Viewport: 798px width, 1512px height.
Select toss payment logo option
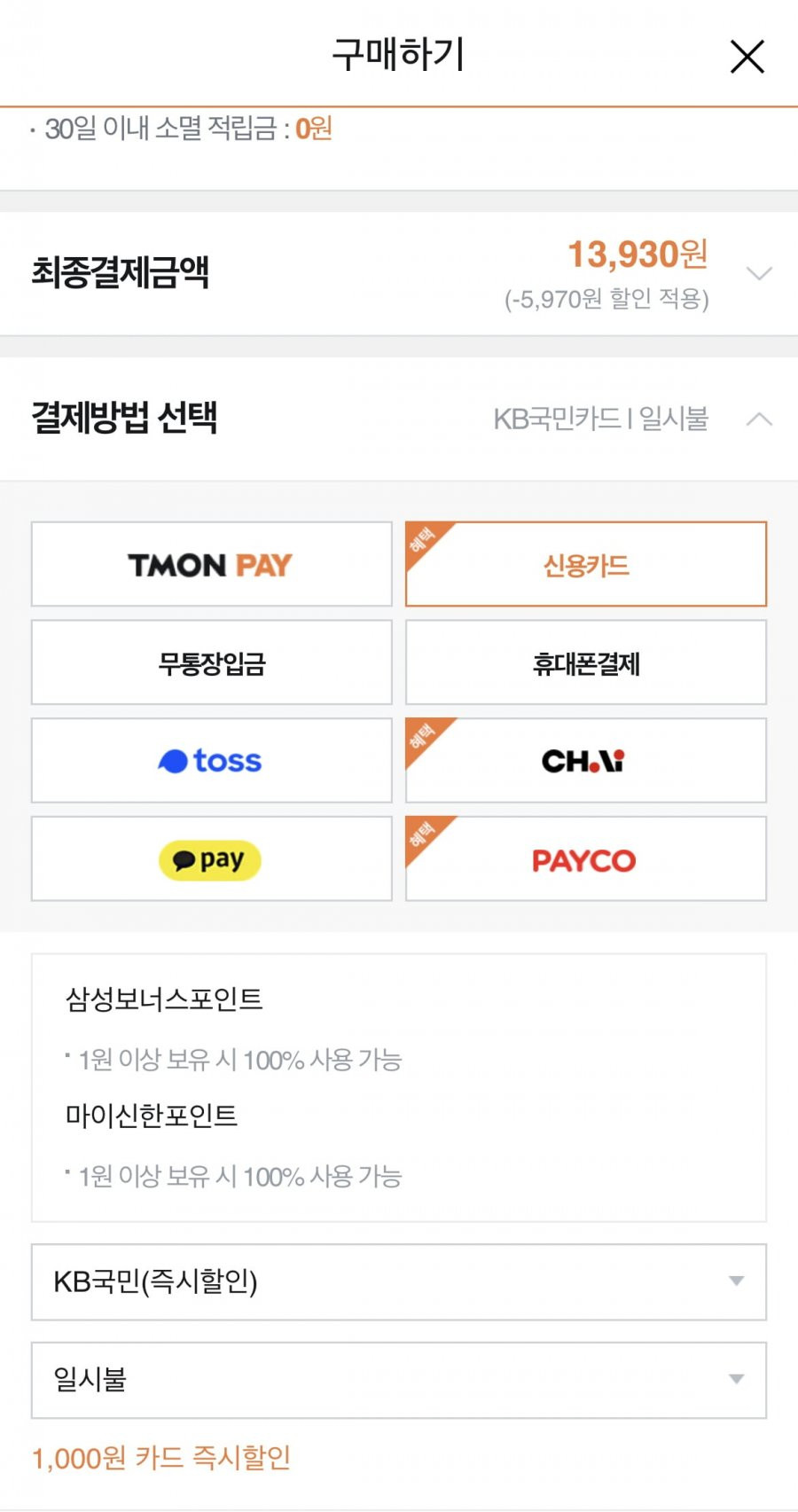[212, 761]
